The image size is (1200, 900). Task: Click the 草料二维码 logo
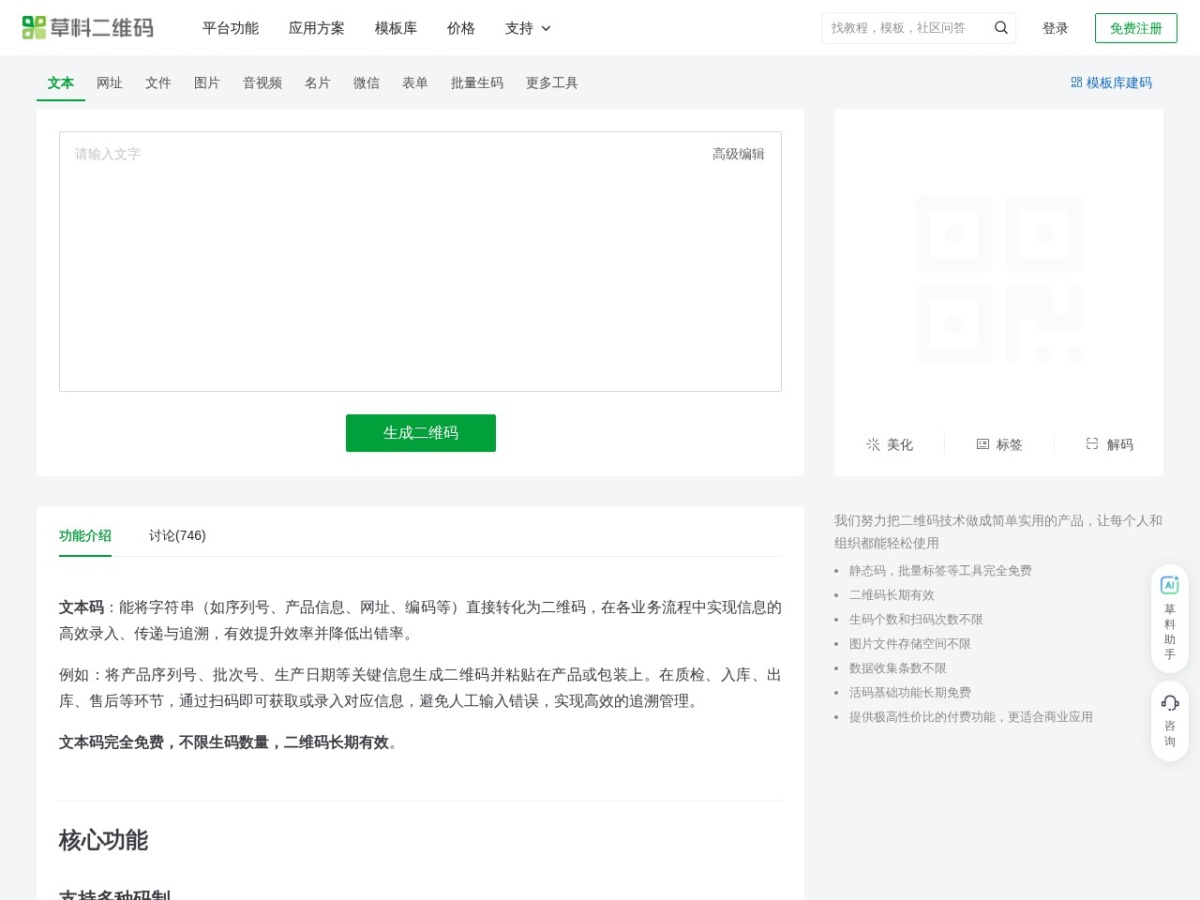click(x=88, y=28)
